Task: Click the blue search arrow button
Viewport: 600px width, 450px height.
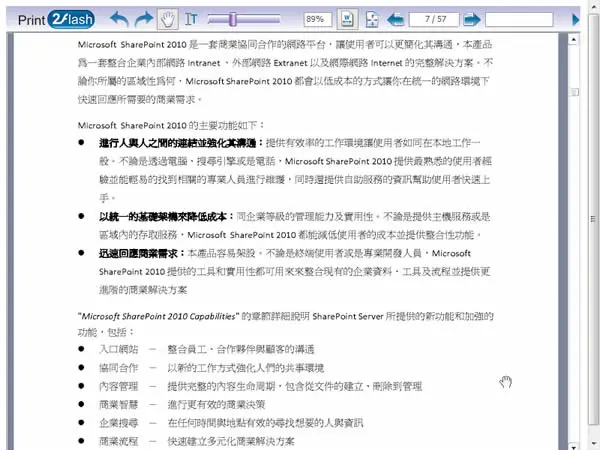Action: [576, 19]
